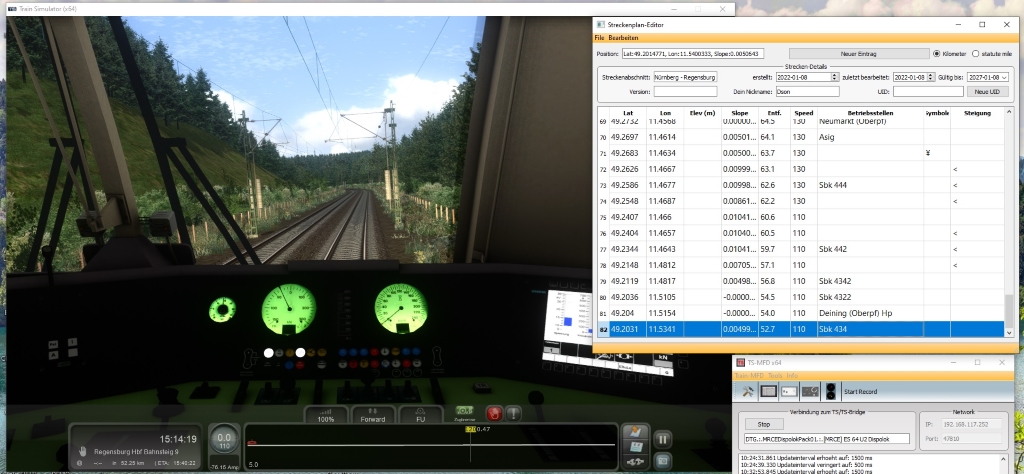Click the Stop button in TS-MFD
The image size is (1024, 474).
pyautogui.click(x=763, y=424)
